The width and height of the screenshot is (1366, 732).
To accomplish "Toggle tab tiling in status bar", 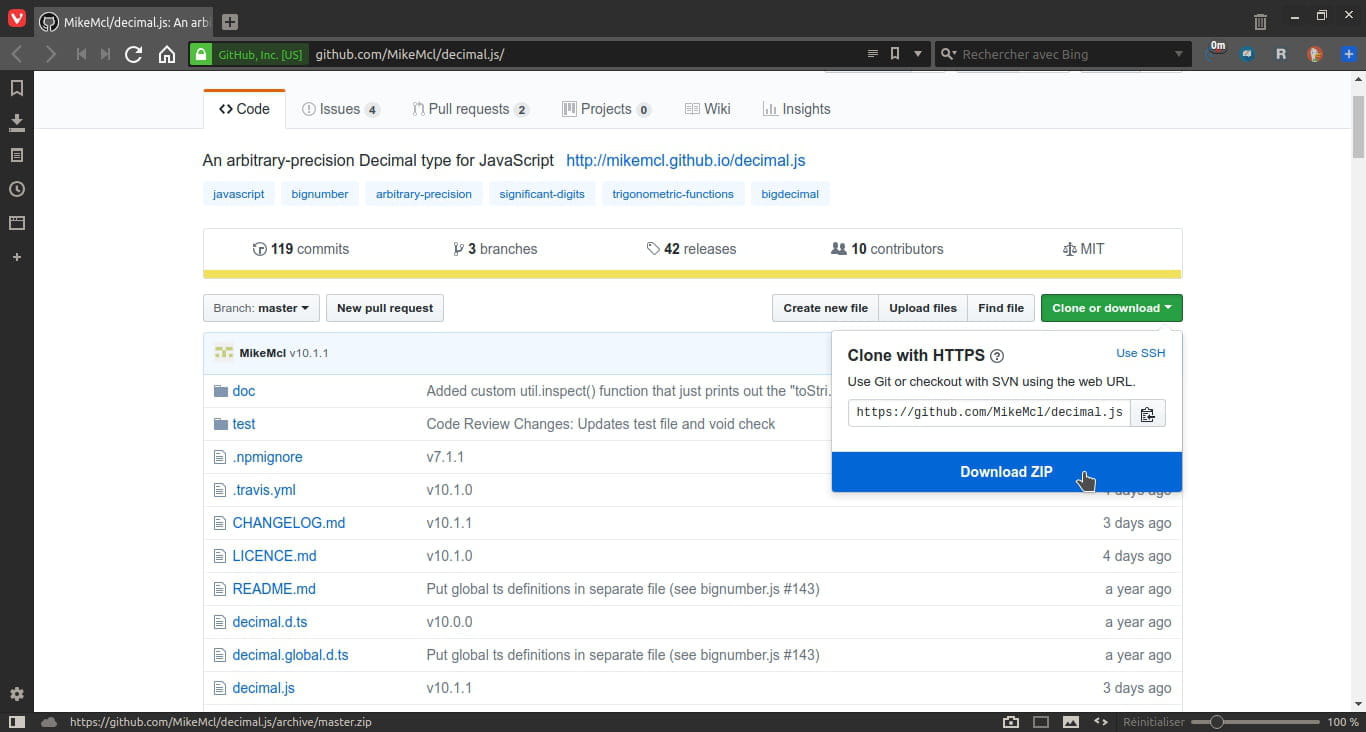I will click(1041, 722).
